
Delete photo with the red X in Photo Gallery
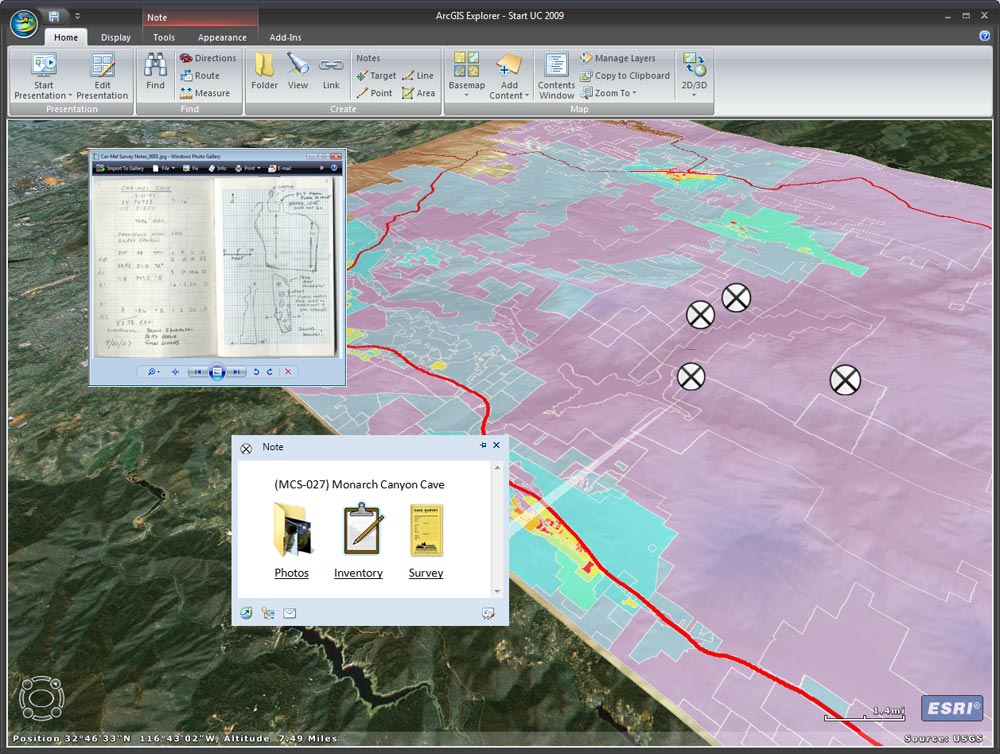coord(288,372)
